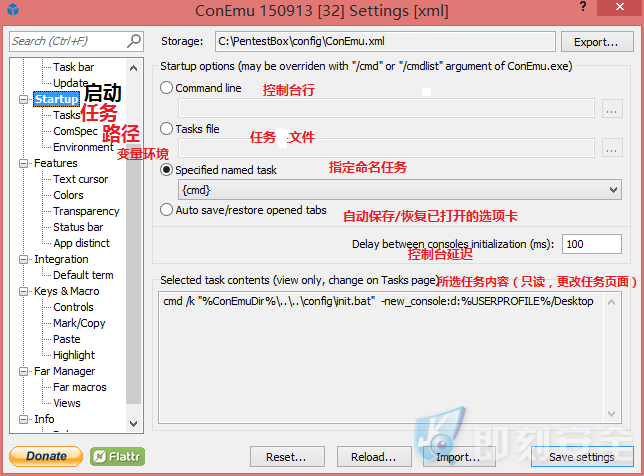Open the Update settings page
Image resolution: width=644 pixels, height=476 pixels.
pos(70,83)
